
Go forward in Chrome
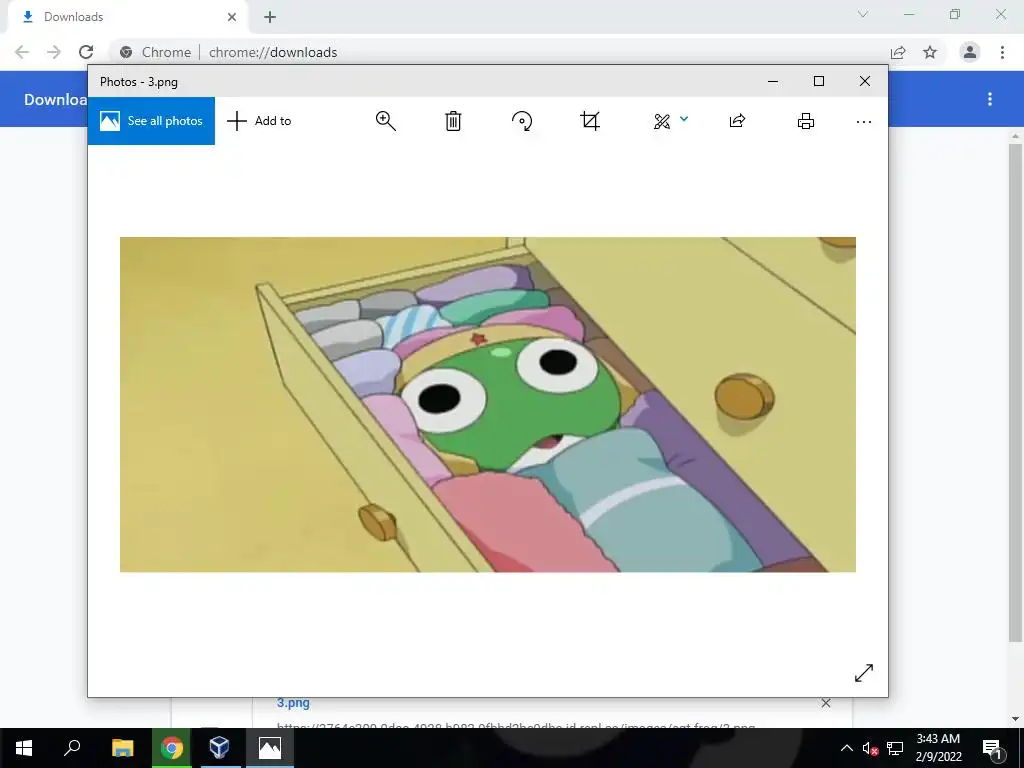54,52
